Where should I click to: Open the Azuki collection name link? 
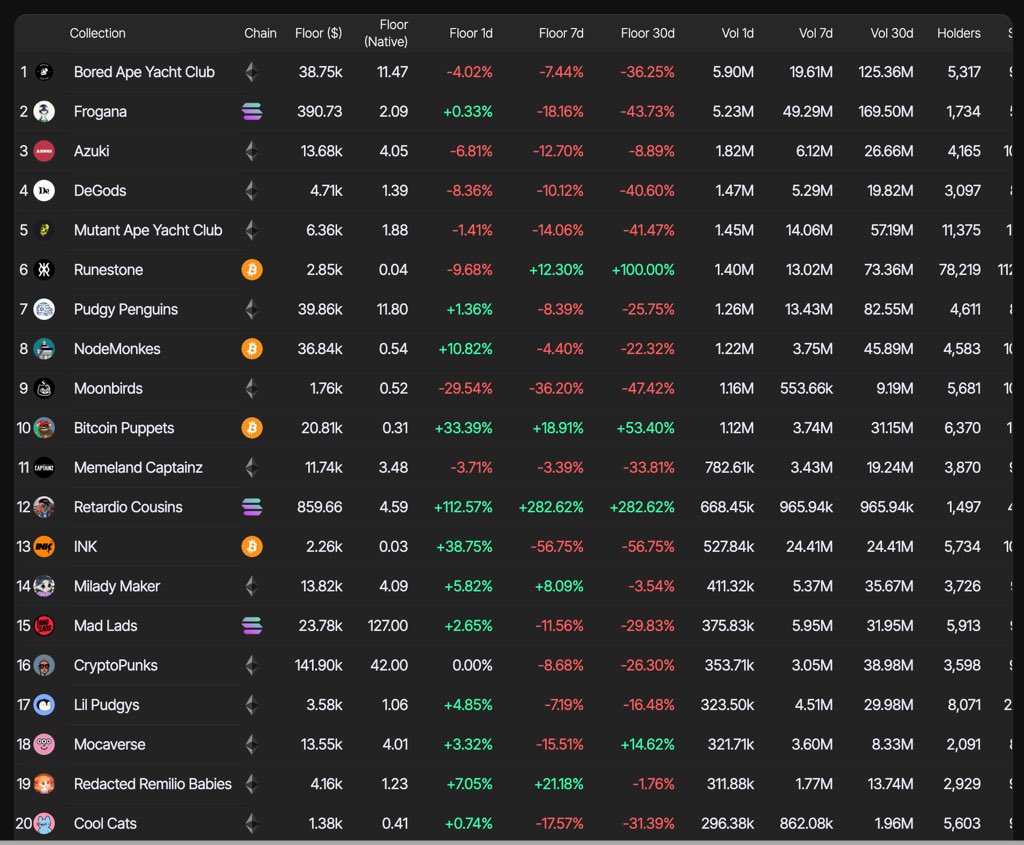point(91,151)
